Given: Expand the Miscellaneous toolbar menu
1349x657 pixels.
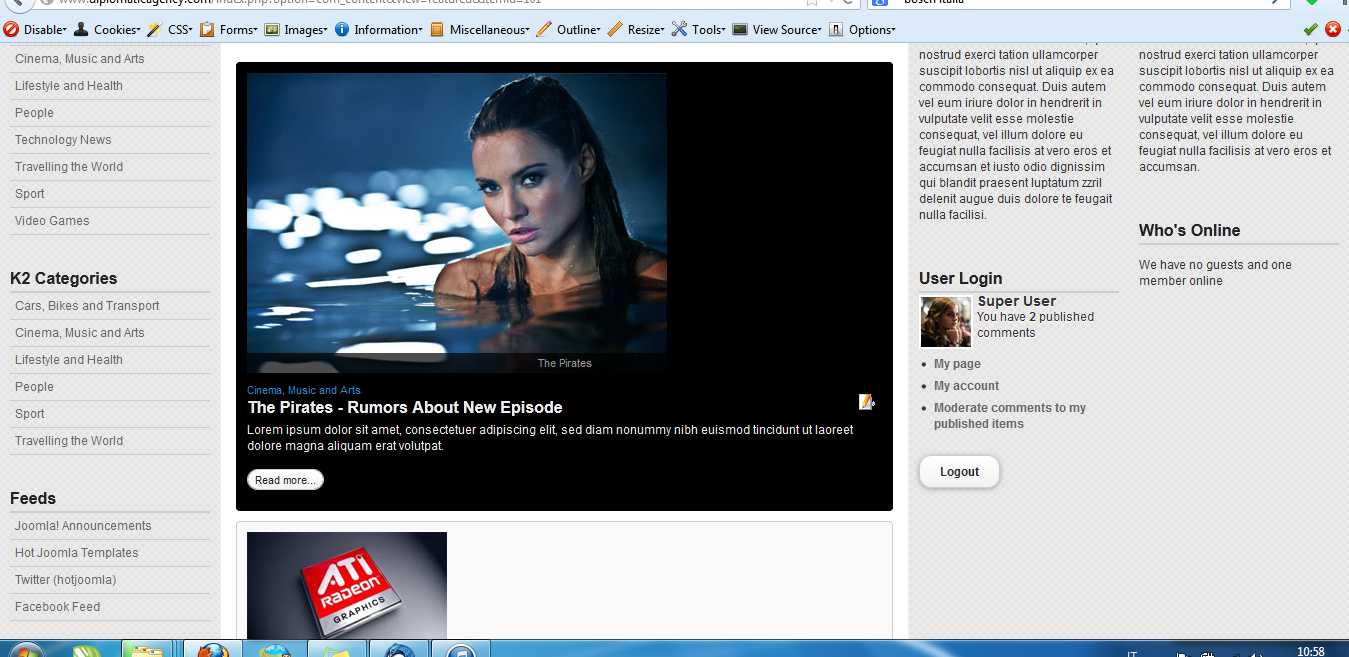Looking at the screenshot, I should pos(480,30).
